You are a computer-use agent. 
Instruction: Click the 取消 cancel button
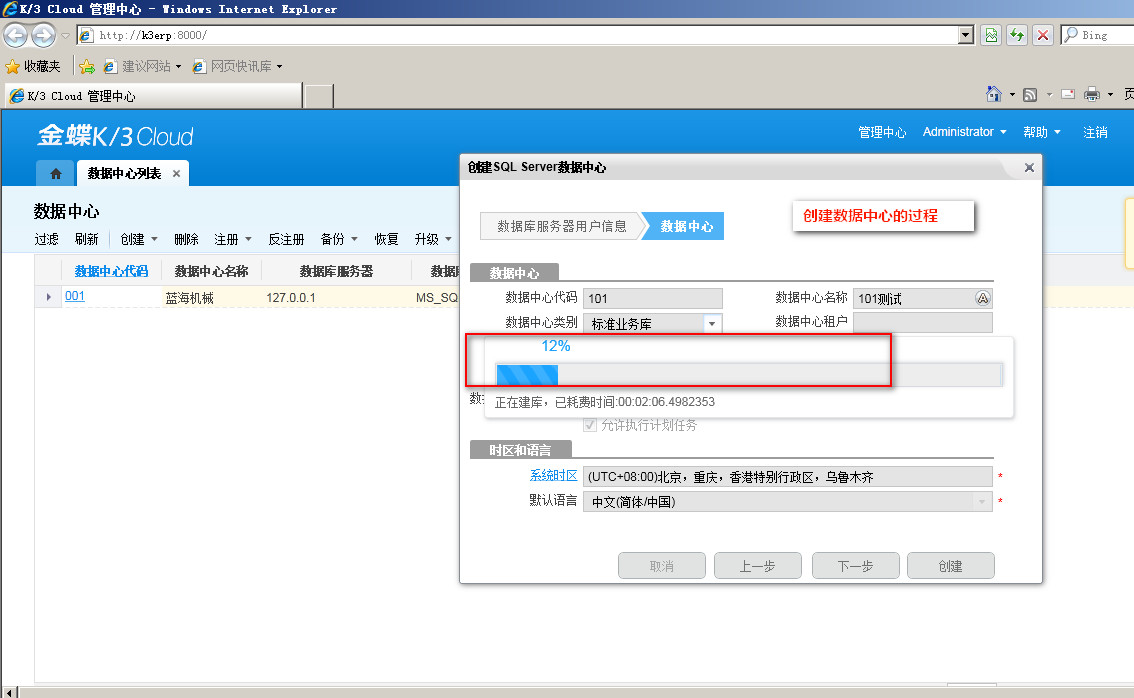coord(662,566)
